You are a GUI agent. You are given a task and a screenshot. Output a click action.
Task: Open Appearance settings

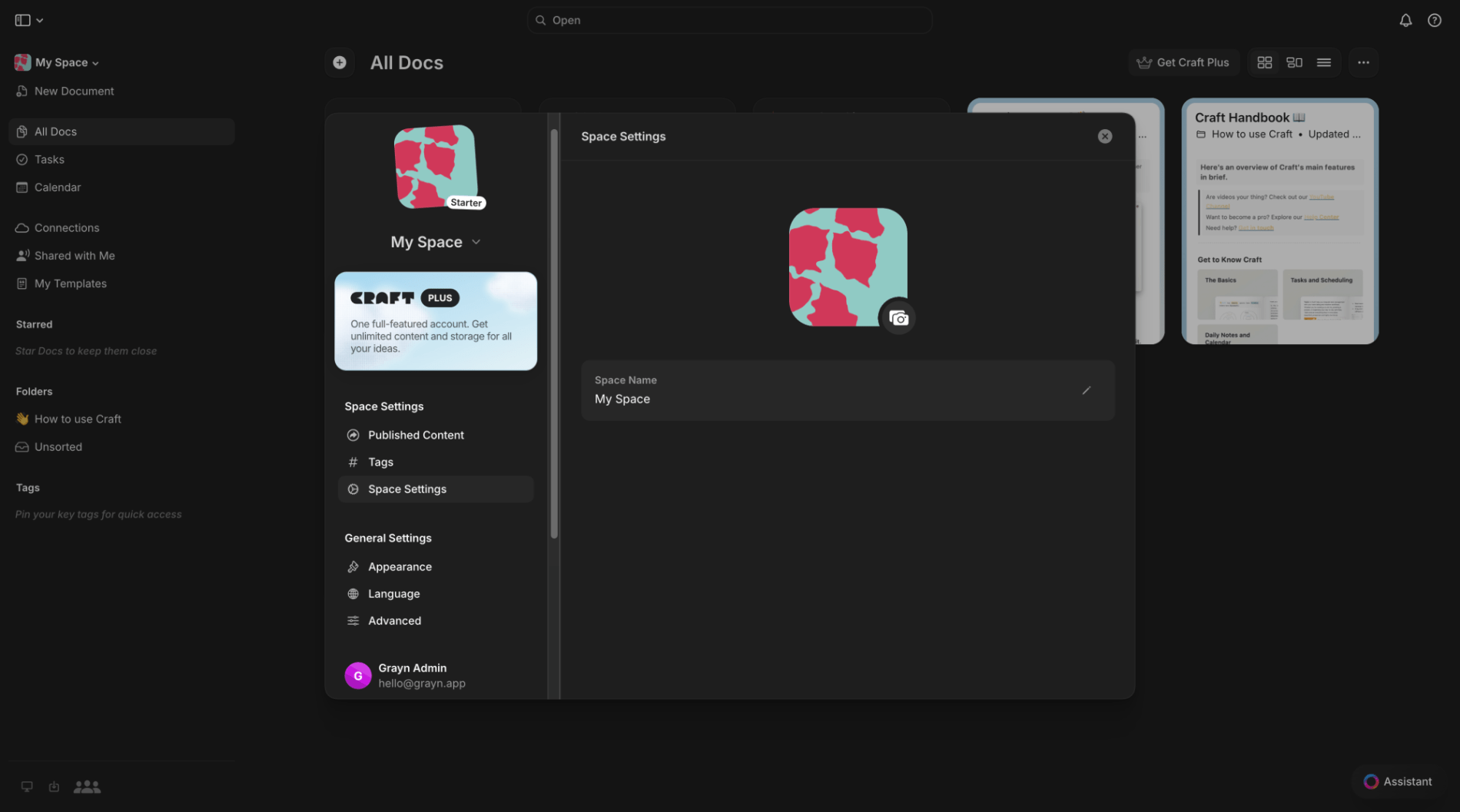tap(436, 567)
